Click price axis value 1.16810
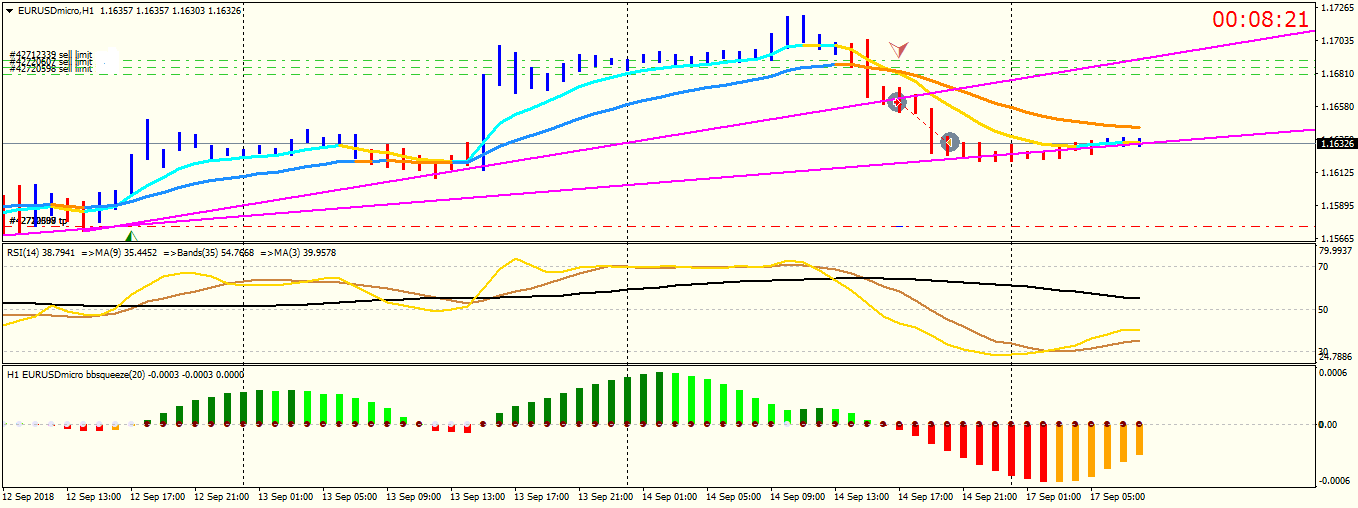1358x508 pixels. click(x=1337, y=74)
